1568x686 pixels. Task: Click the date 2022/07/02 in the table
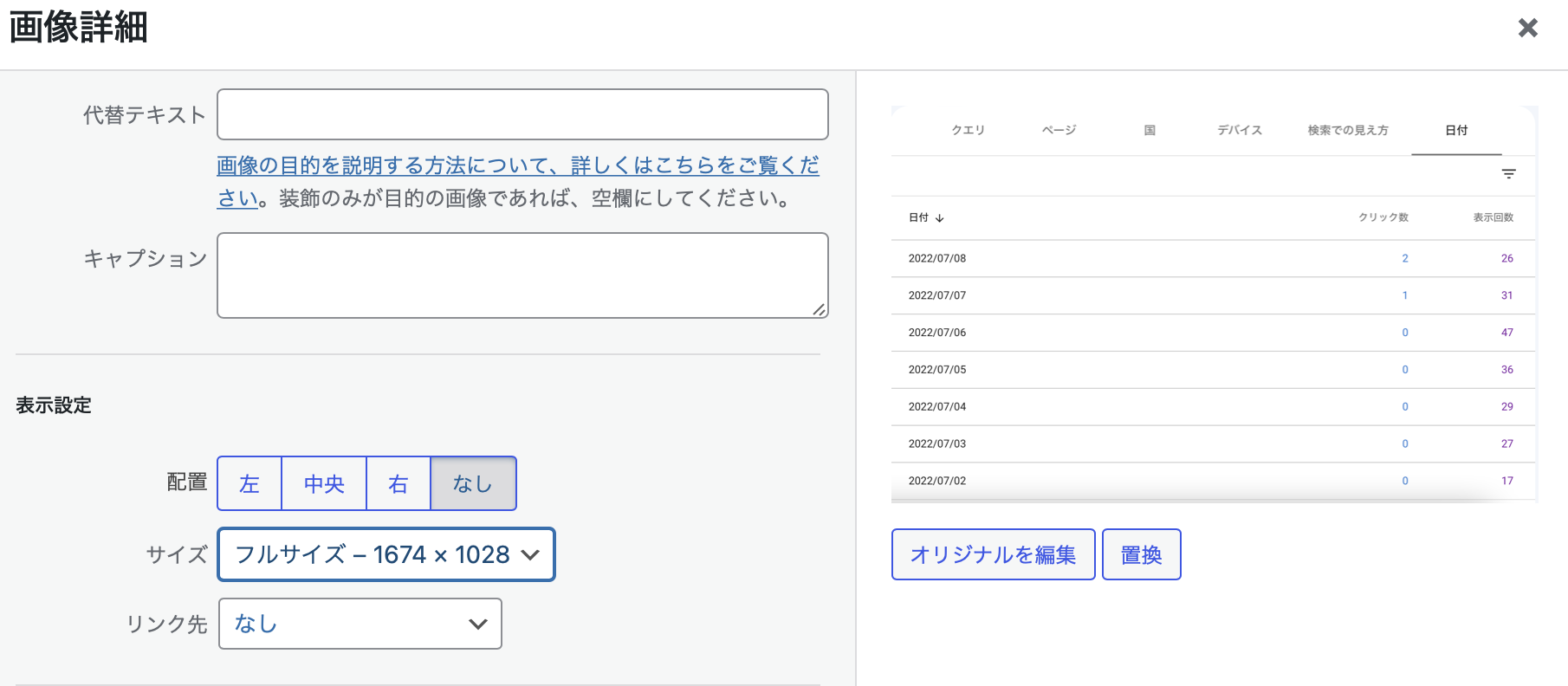pyautogui.click(x=937, y=481)
